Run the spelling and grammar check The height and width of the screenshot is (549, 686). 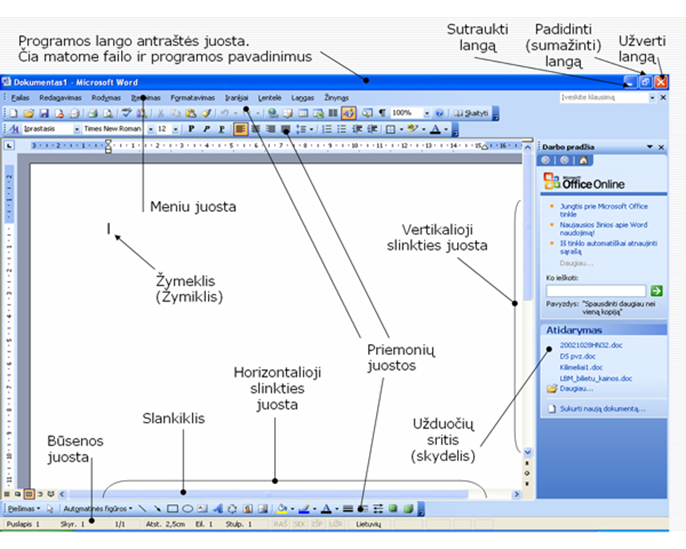click(126, 113)
